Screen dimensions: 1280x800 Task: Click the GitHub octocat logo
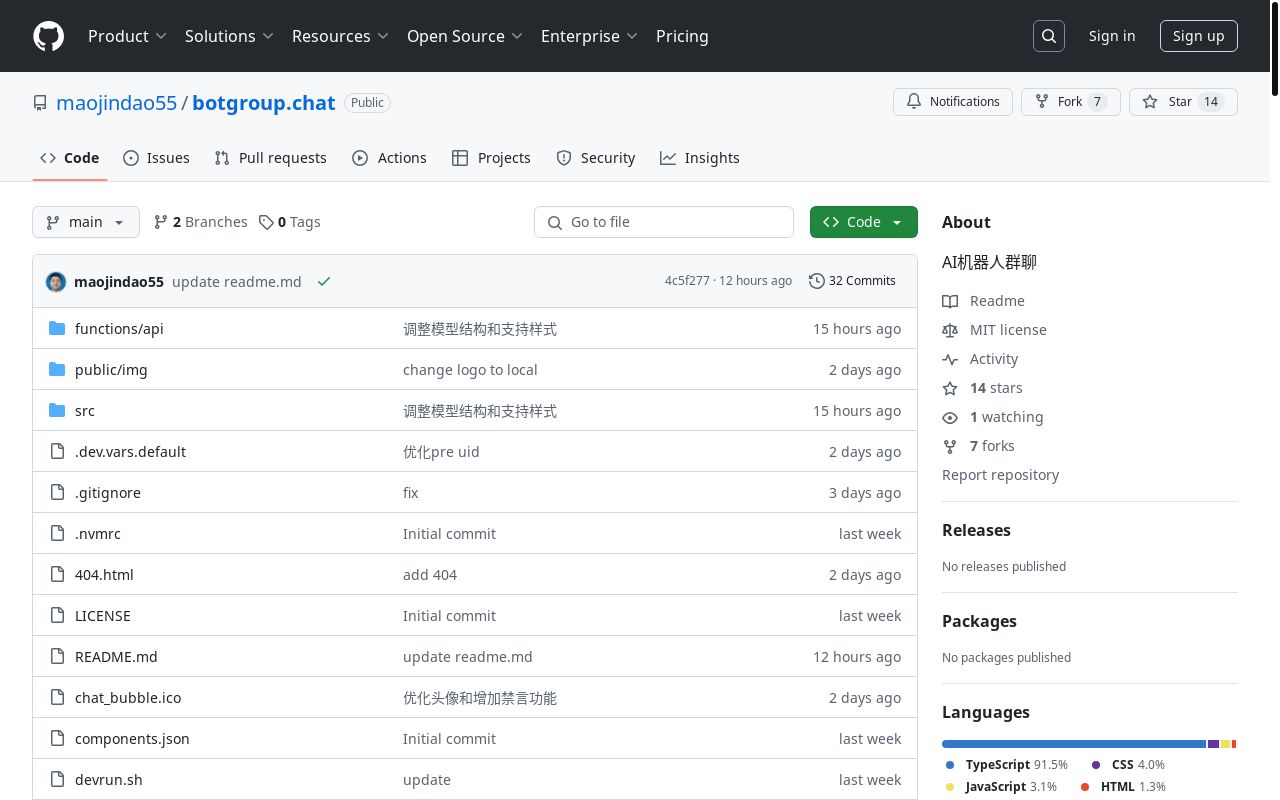[x=48, y=36]
